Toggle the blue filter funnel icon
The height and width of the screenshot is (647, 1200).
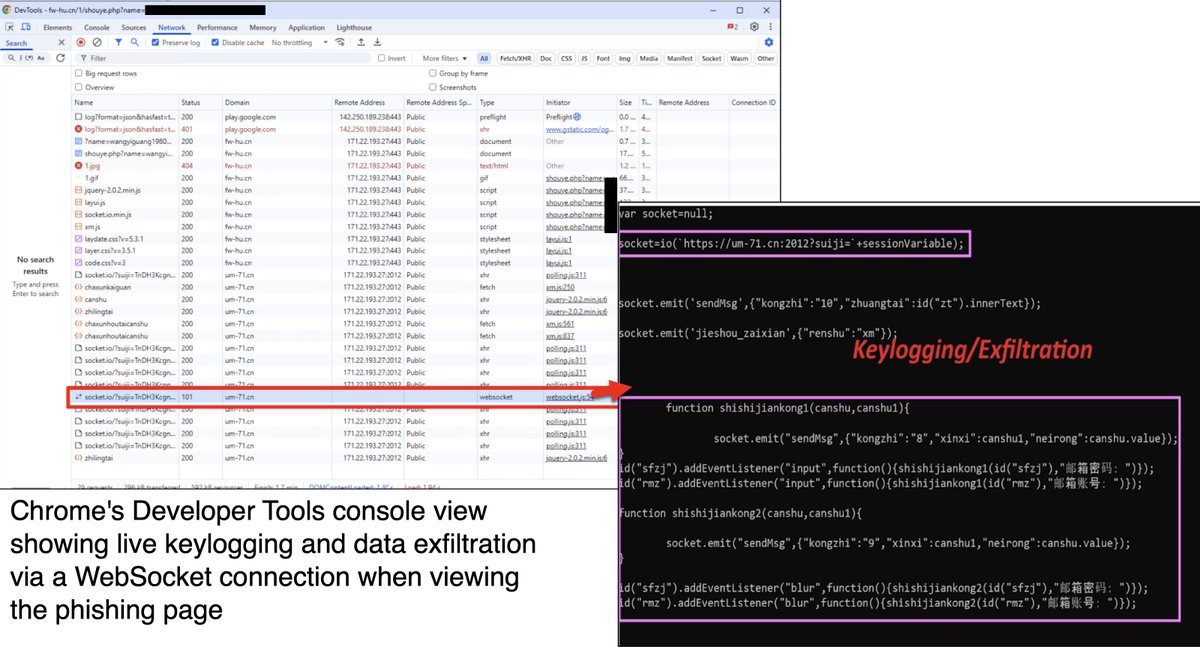pyautogui.click(x=119, y=43)
